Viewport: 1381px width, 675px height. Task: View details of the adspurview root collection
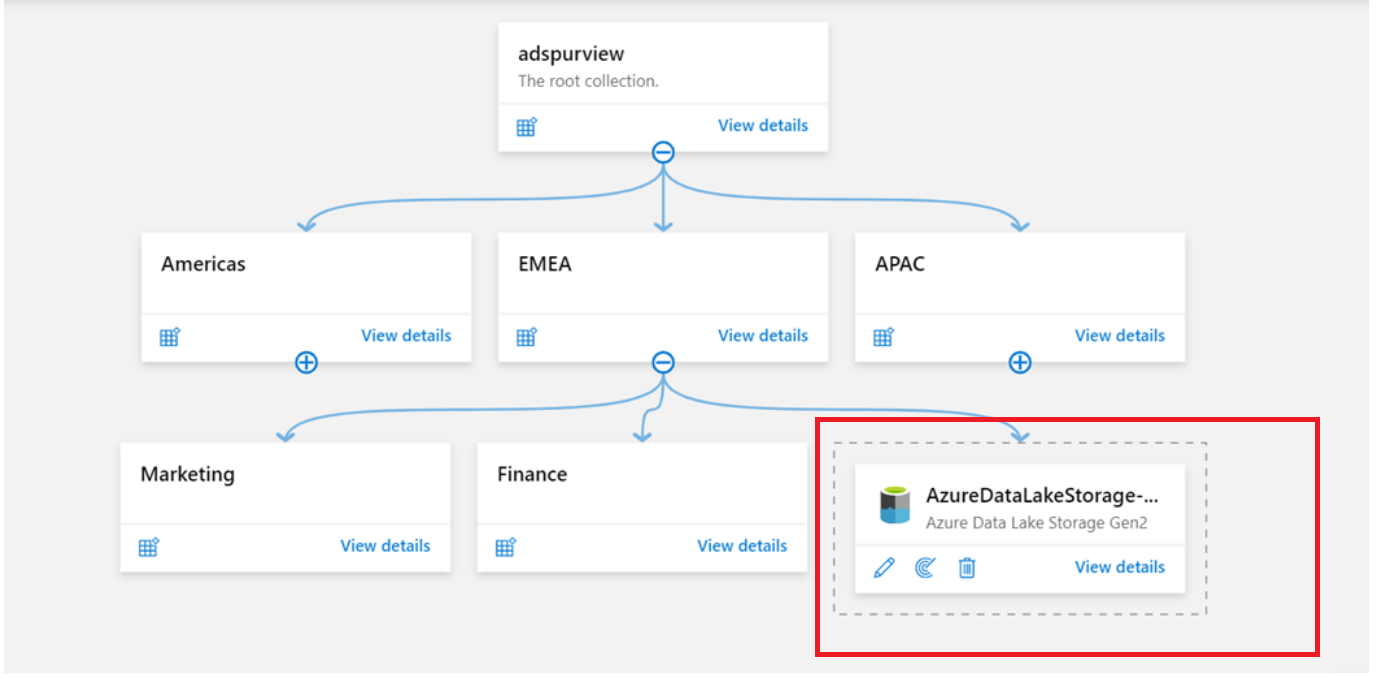(x=763, y=125)
